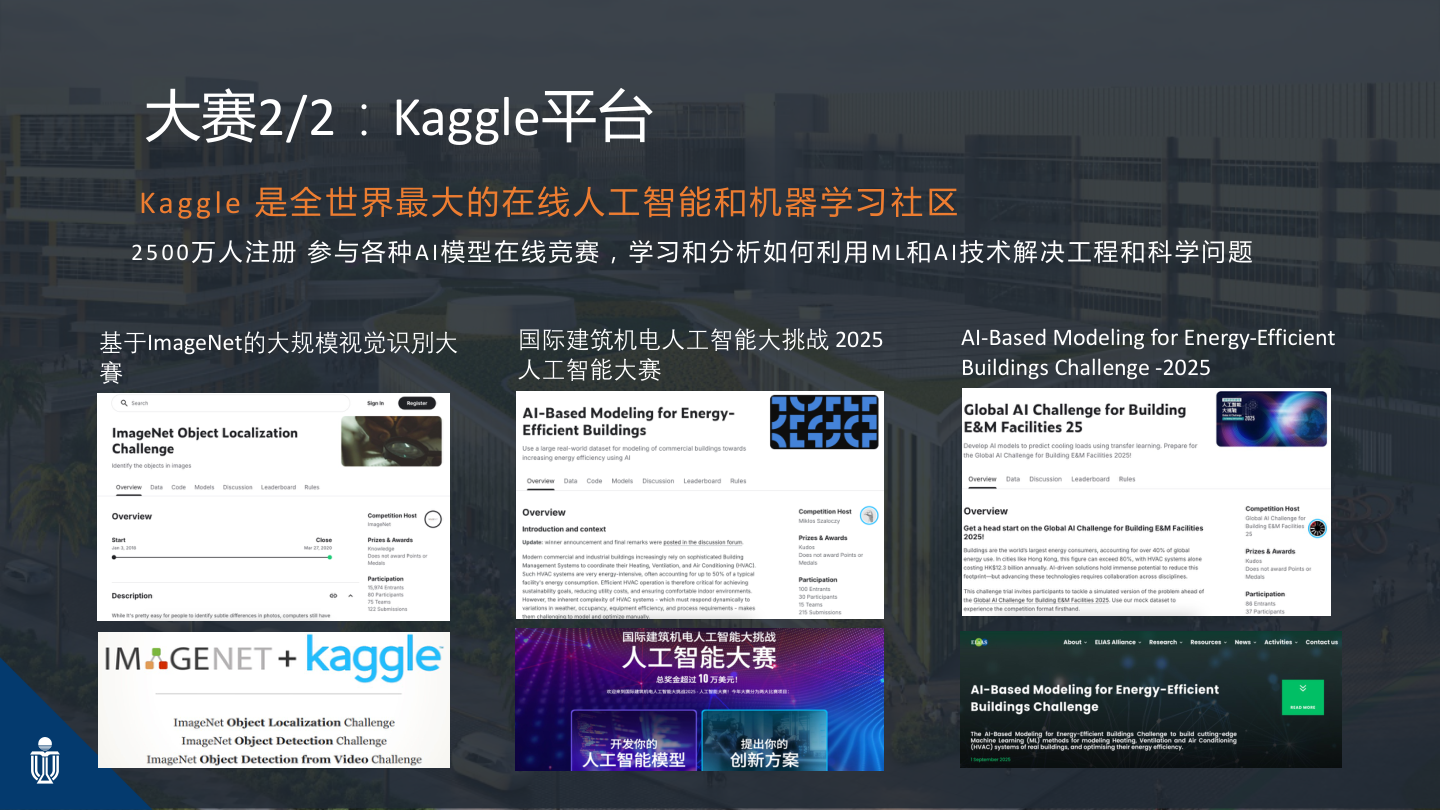This screenshot has height=810, width=1440.
Task: Click the university crest logo at bottom-left
Action: [x=45, y=760]
